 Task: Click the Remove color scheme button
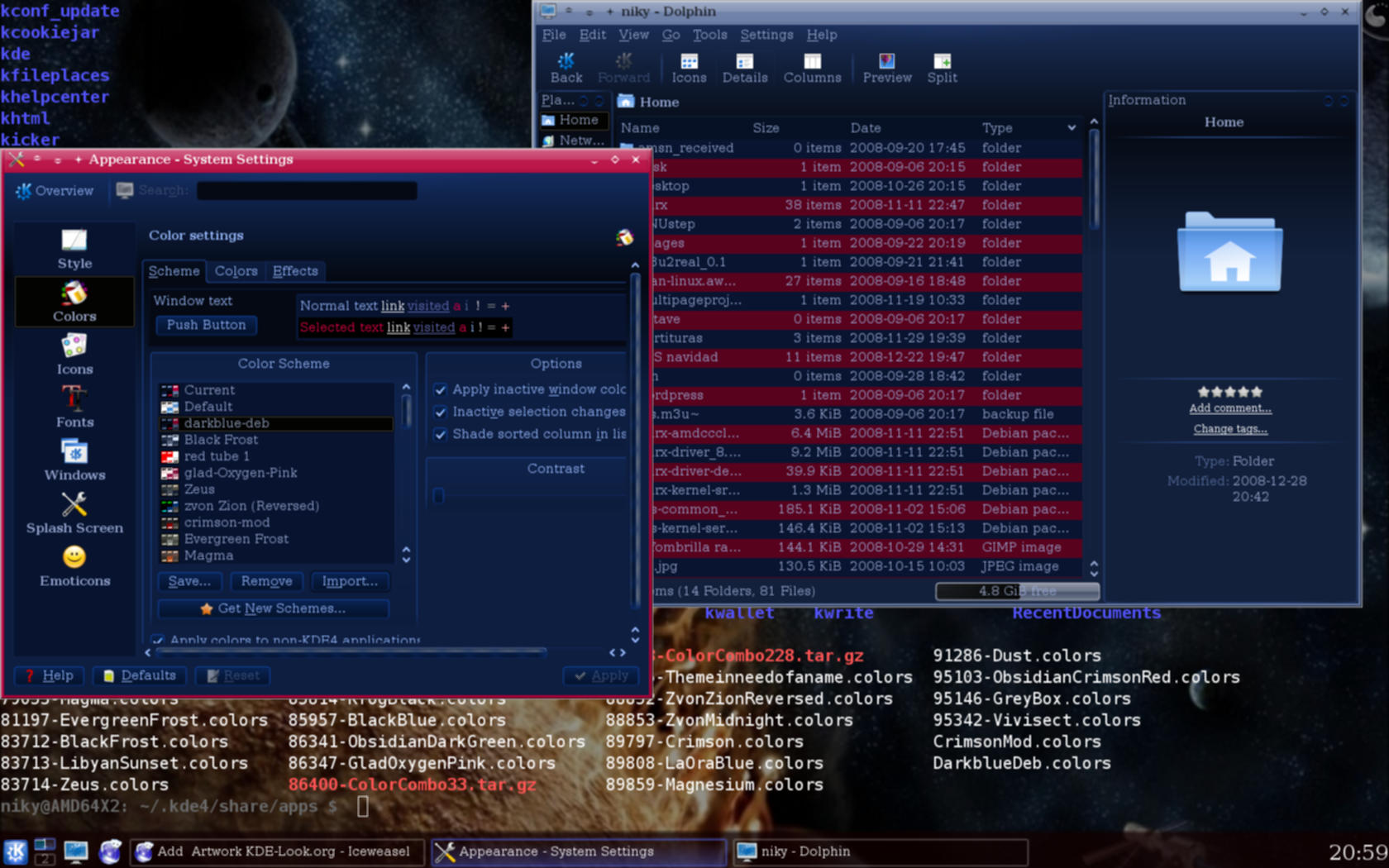point(266,581)
